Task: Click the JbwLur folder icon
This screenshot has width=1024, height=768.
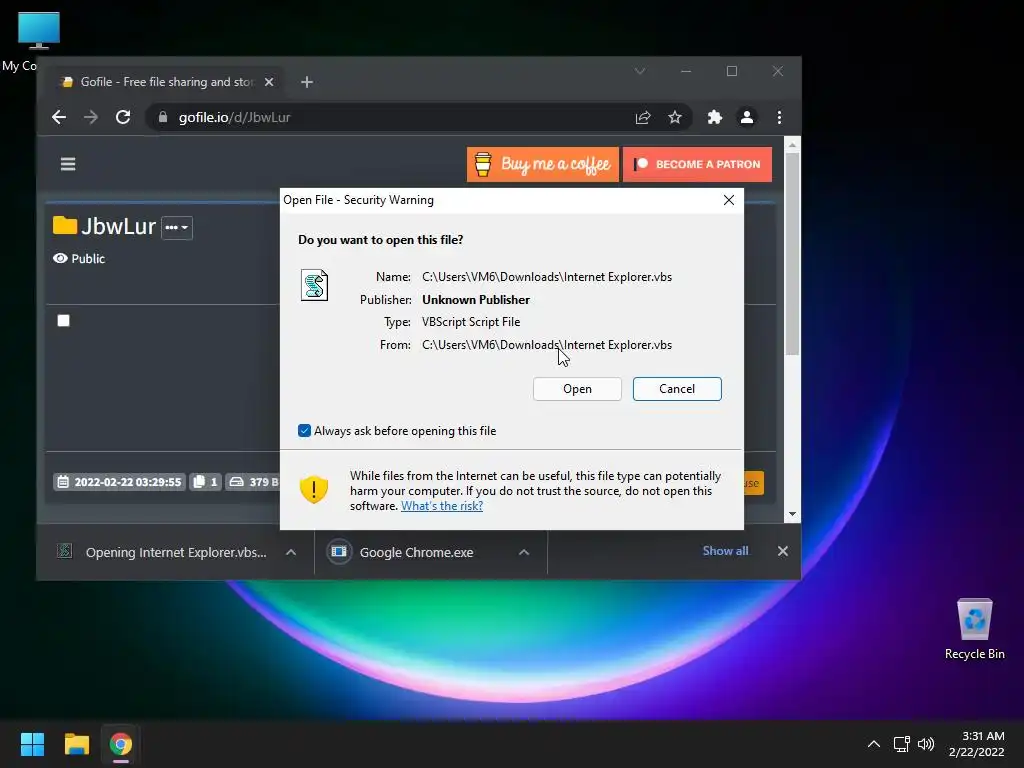Action: click(65, 225)
